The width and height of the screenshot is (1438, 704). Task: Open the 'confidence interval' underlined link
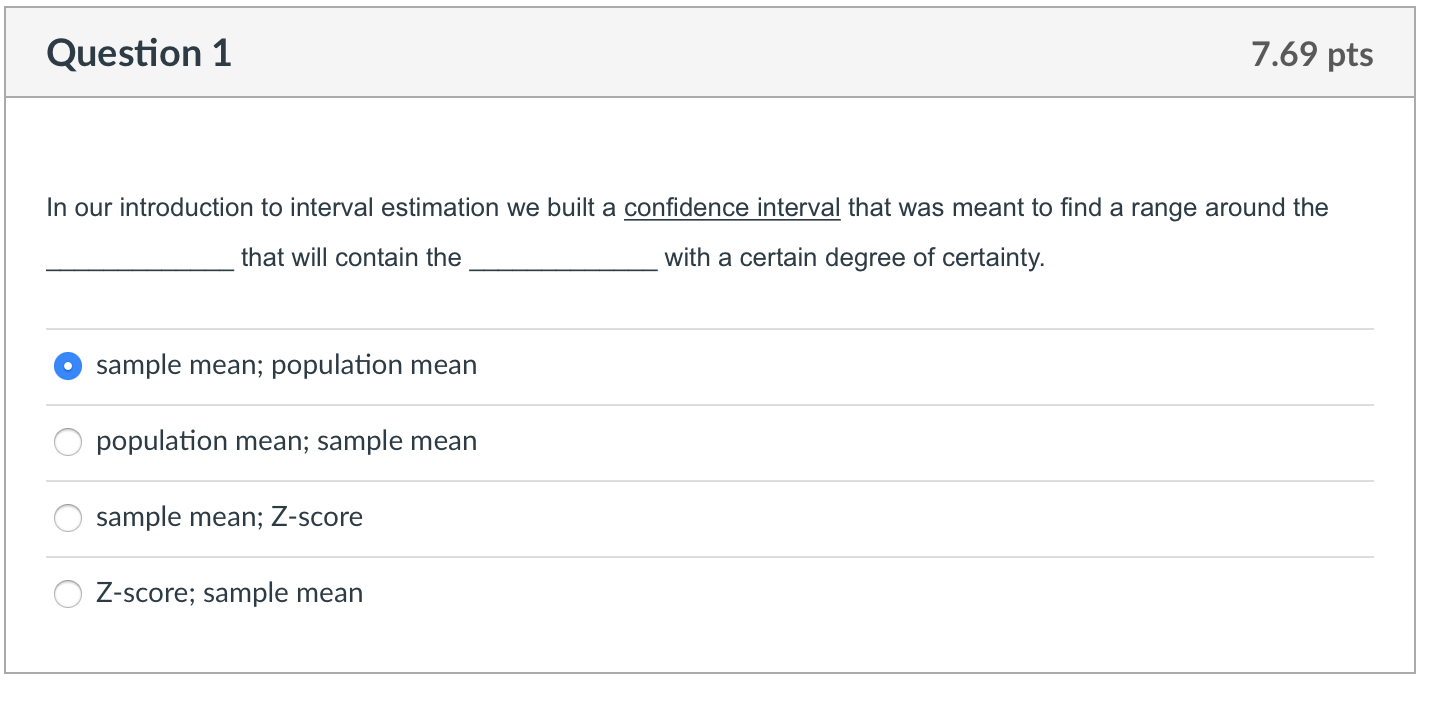732,208
